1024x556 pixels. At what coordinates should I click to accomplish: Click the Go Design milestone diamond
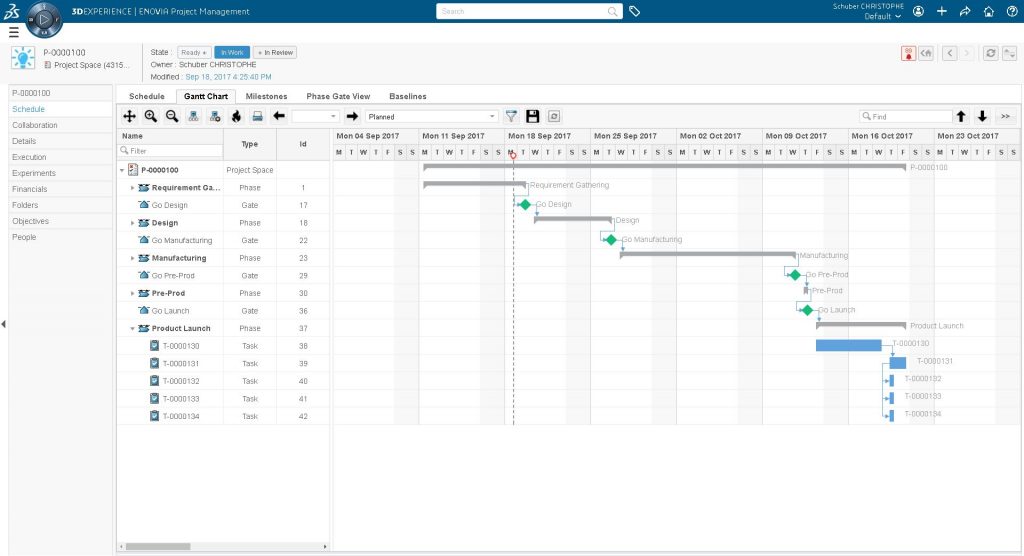[x=525, y=204]
